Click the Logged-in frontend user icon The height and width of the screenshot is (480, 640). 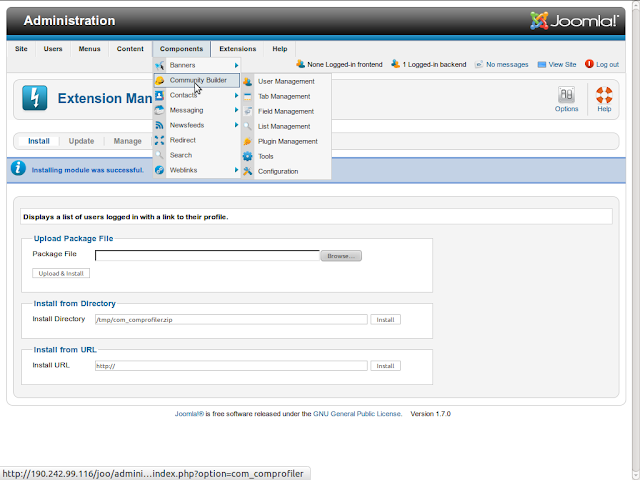pyautogui.click(x=300, y=64)
